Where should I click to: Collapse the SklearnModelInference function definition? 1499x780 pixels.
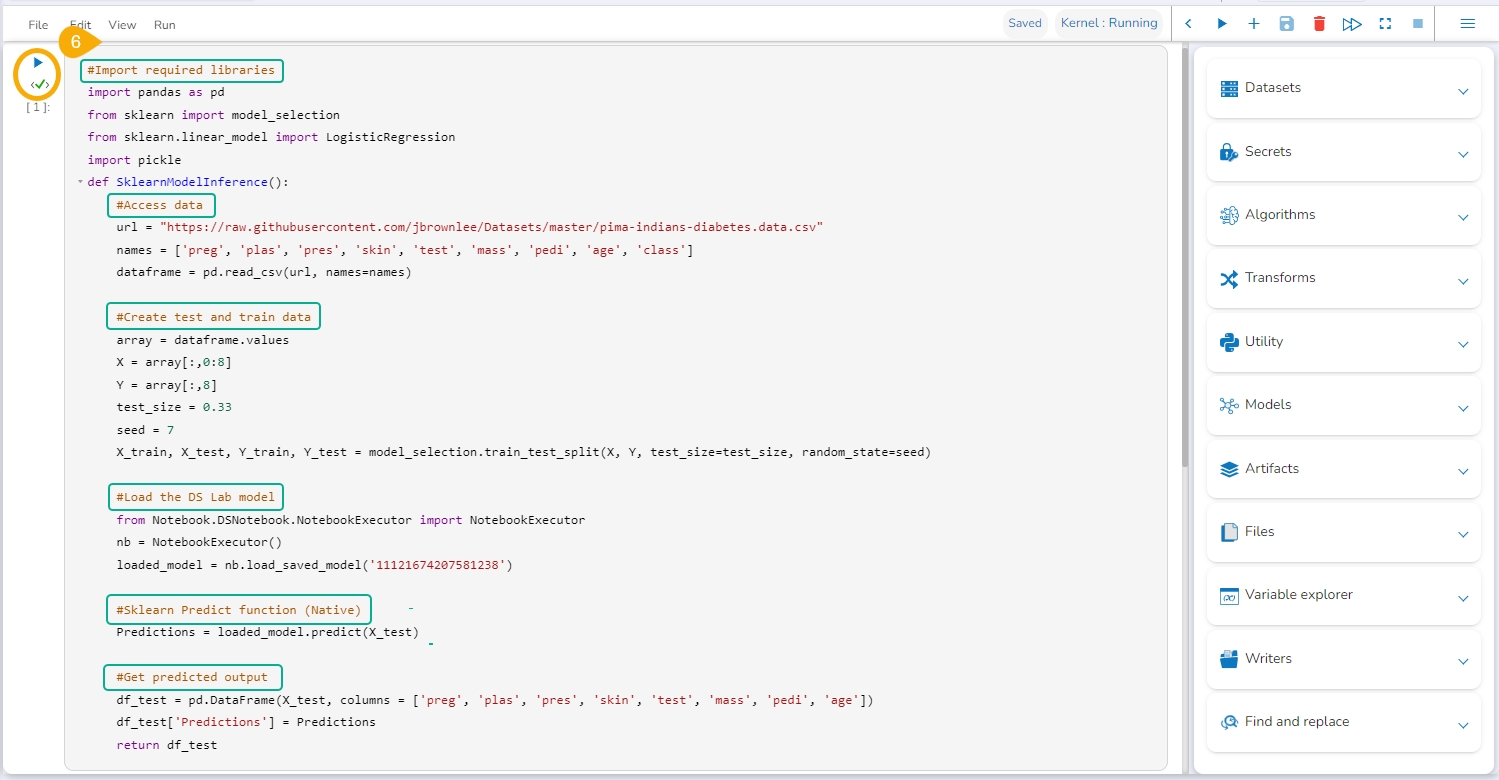pyautogui.click(x=80, y=182)
